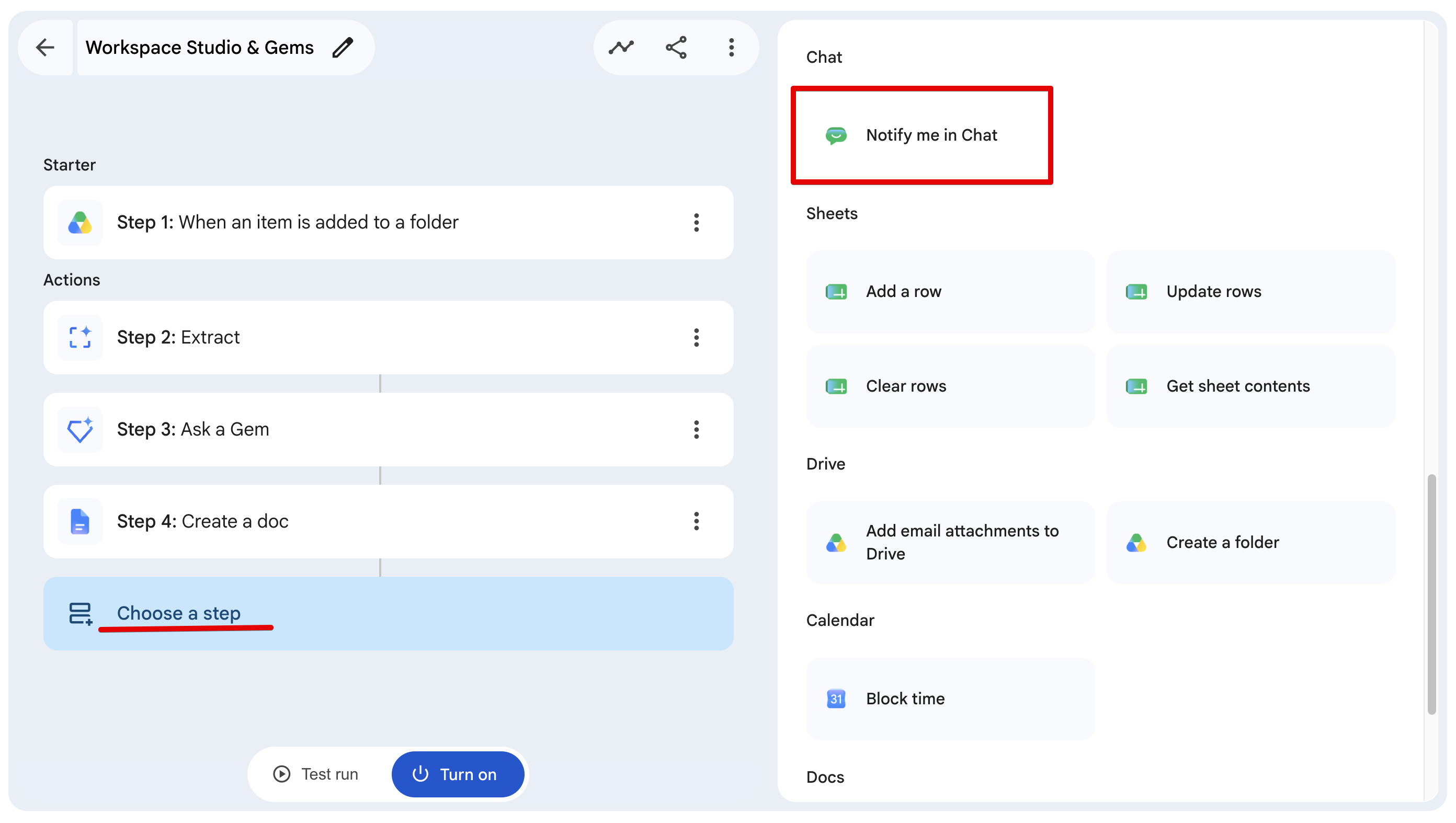Pick the Get sheet contents action
The height and width of the screenshot is (823, 1456).
click(1251, 386)
